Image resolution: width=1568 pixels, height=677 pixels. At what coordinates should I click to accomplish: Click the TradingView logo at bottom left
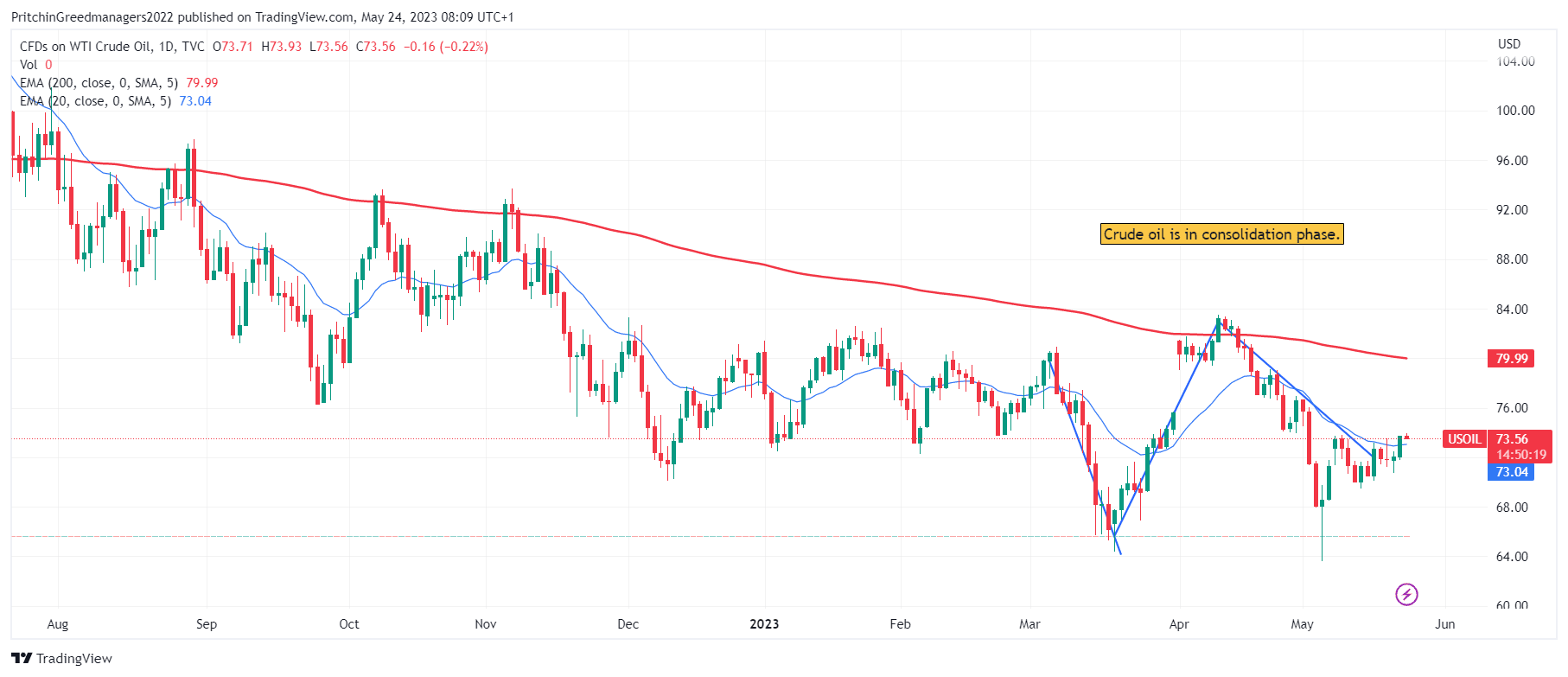(62, 658)
